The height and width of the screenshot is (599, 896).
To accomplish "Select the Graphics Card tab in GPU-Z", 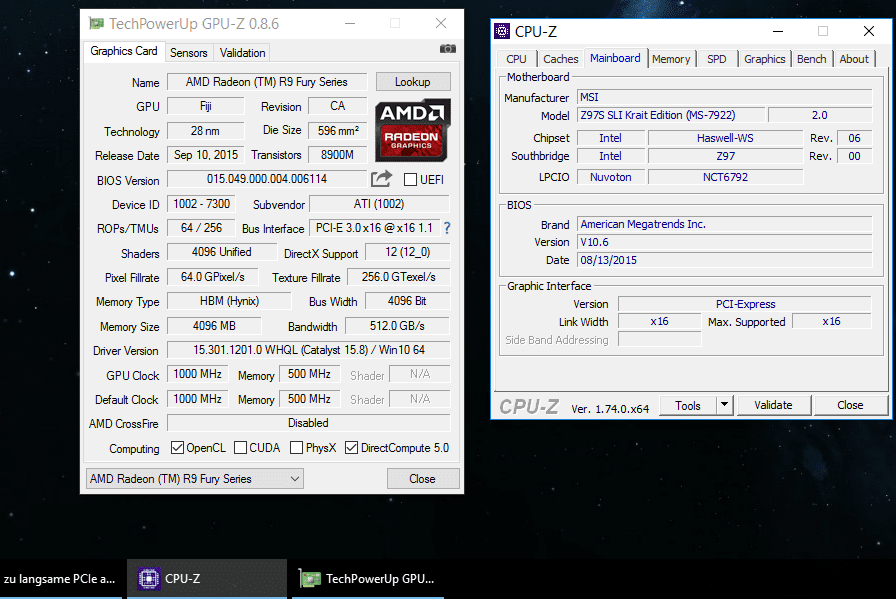I will click(x=124, y=51).
